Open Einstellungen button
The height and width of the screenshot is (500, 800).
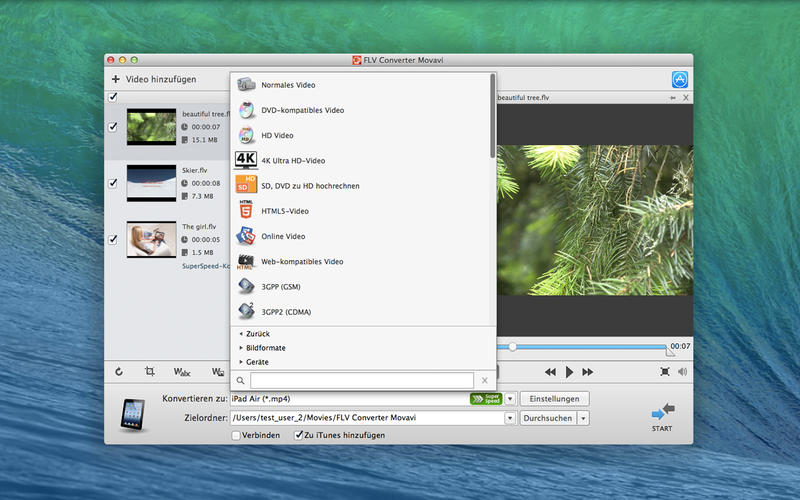pos(555,399)
